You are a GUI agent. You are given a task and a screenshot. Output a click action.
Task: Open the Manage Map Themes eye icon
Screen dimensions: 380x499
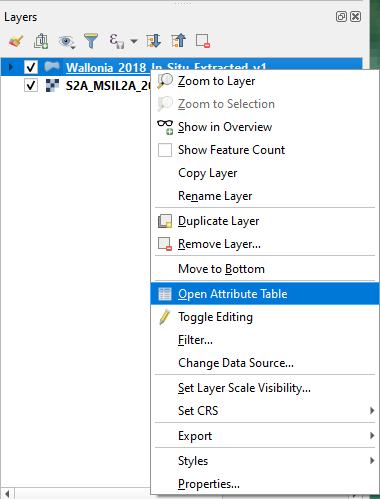point(67,42)
